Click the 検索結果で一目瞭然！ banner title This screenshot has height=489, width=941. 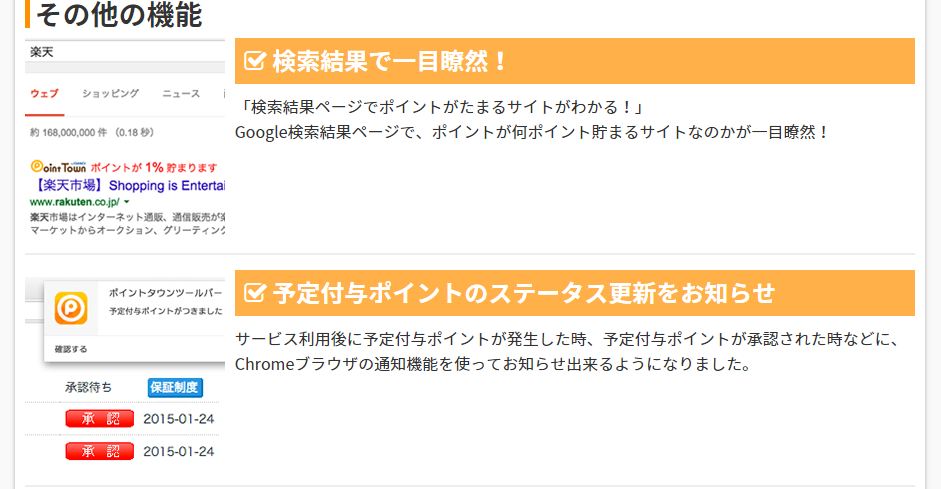pos(391,62)
